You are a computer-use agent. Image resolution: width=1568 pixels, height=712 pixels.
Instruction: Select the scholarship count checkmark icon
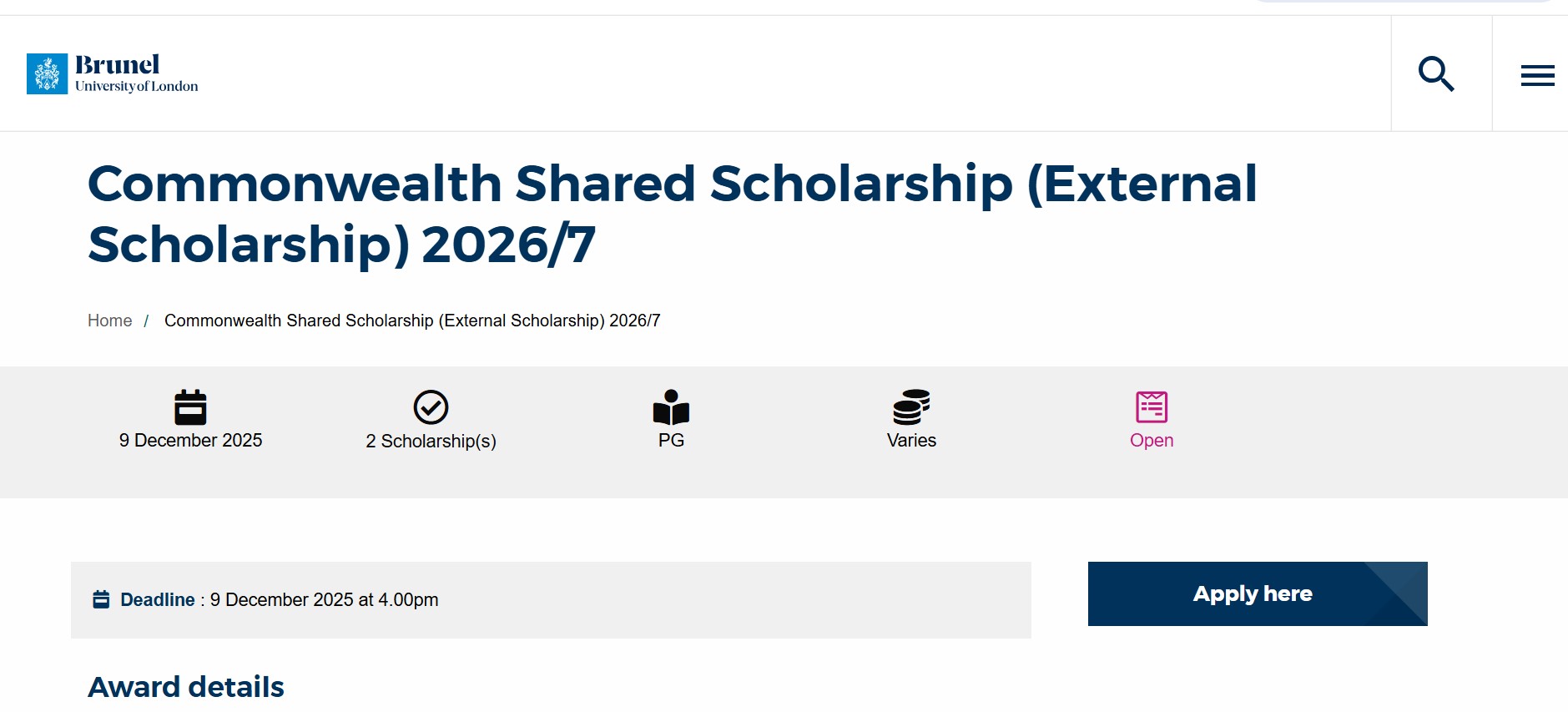pyautogui.click(x=431, y=406)
